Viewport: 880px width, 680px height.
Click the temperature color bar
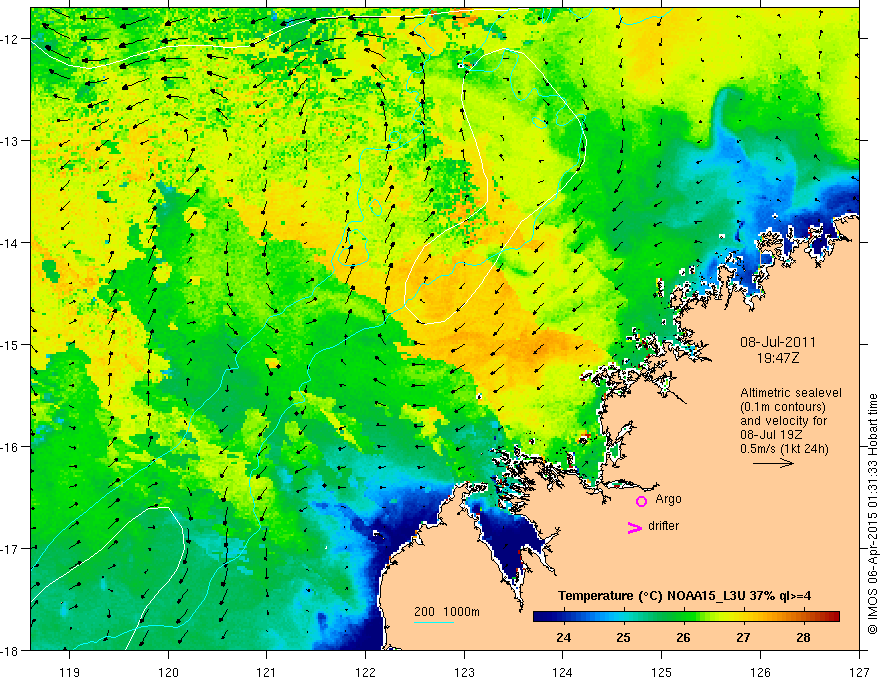686,617
